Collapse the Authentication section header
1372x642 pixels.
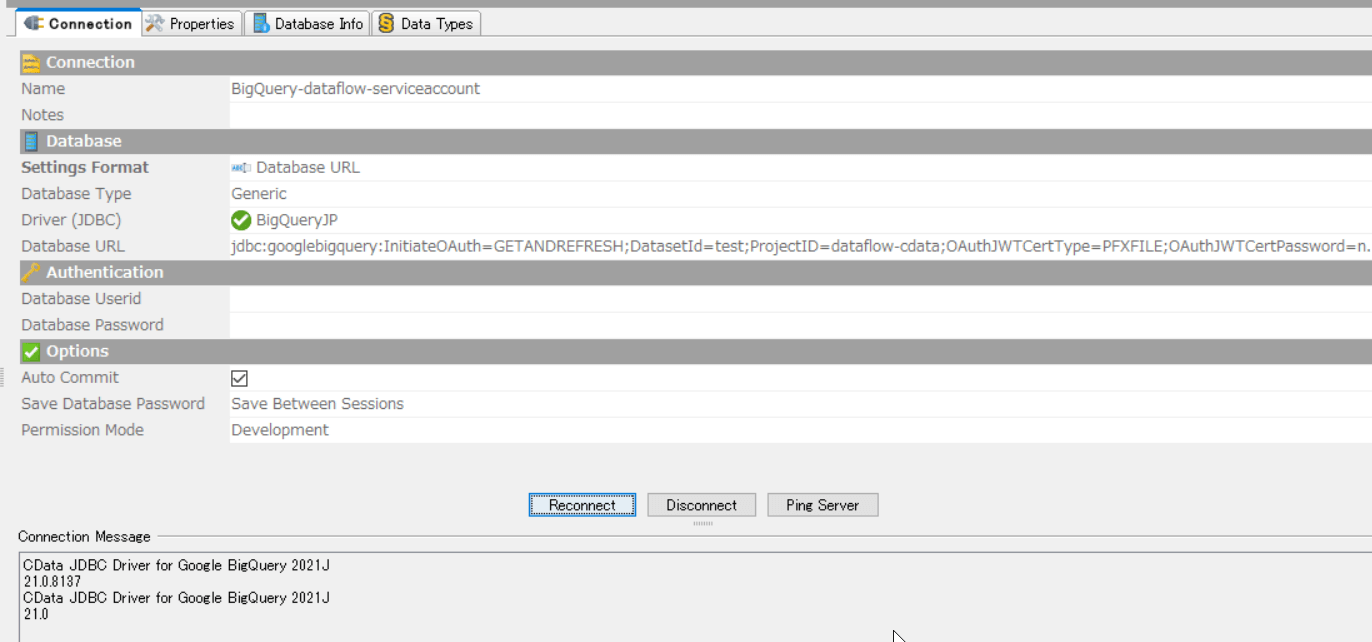pos(695,272)
